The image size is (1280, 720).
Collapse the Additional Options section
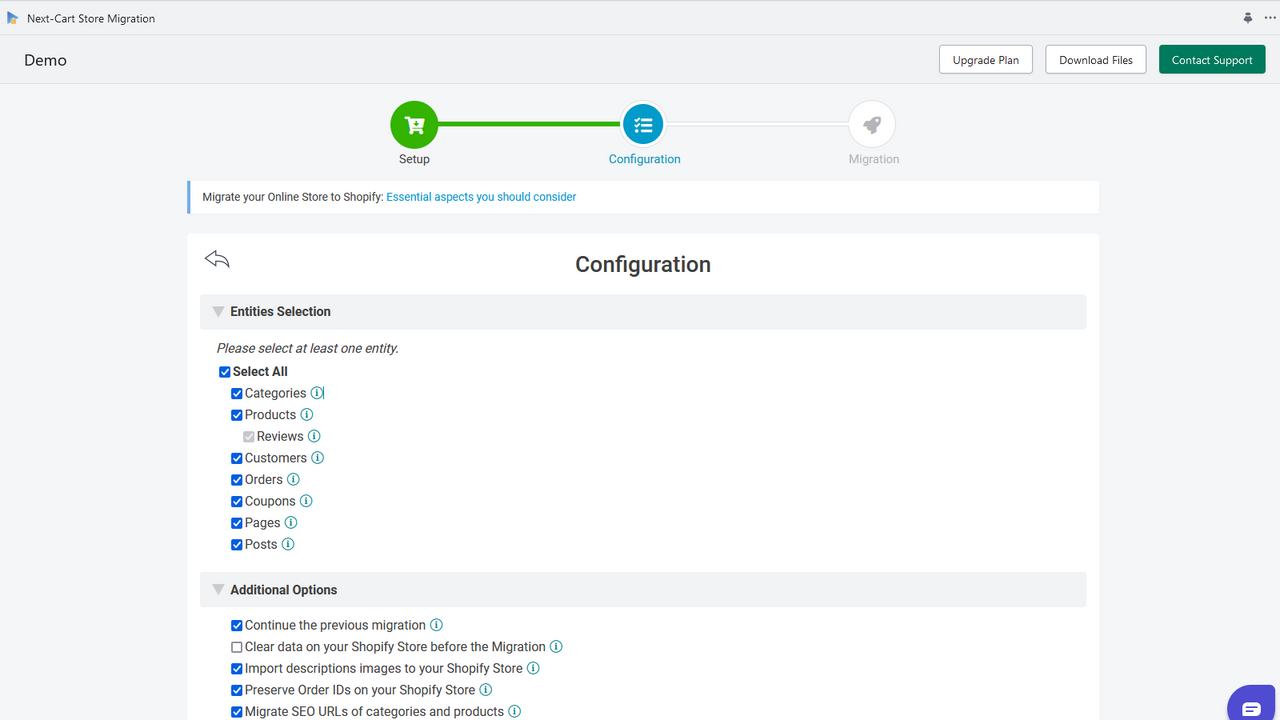point(218,589)
